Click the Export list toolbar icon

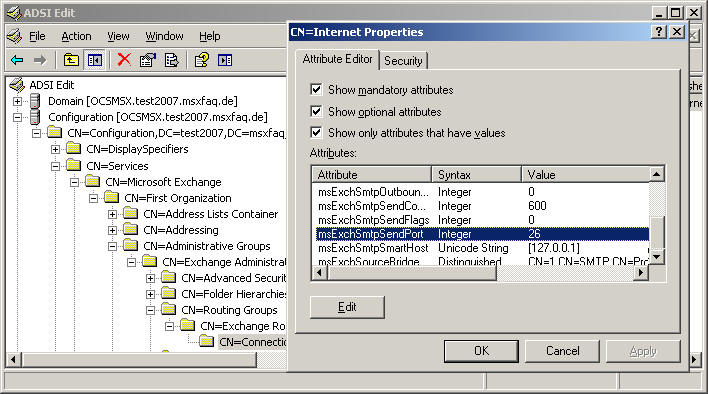172,60
